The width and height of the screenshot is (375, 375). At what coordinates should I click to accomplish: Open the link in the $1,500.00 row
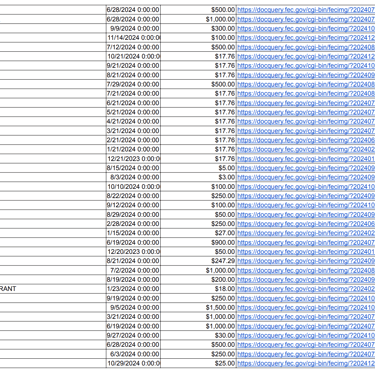306,307
